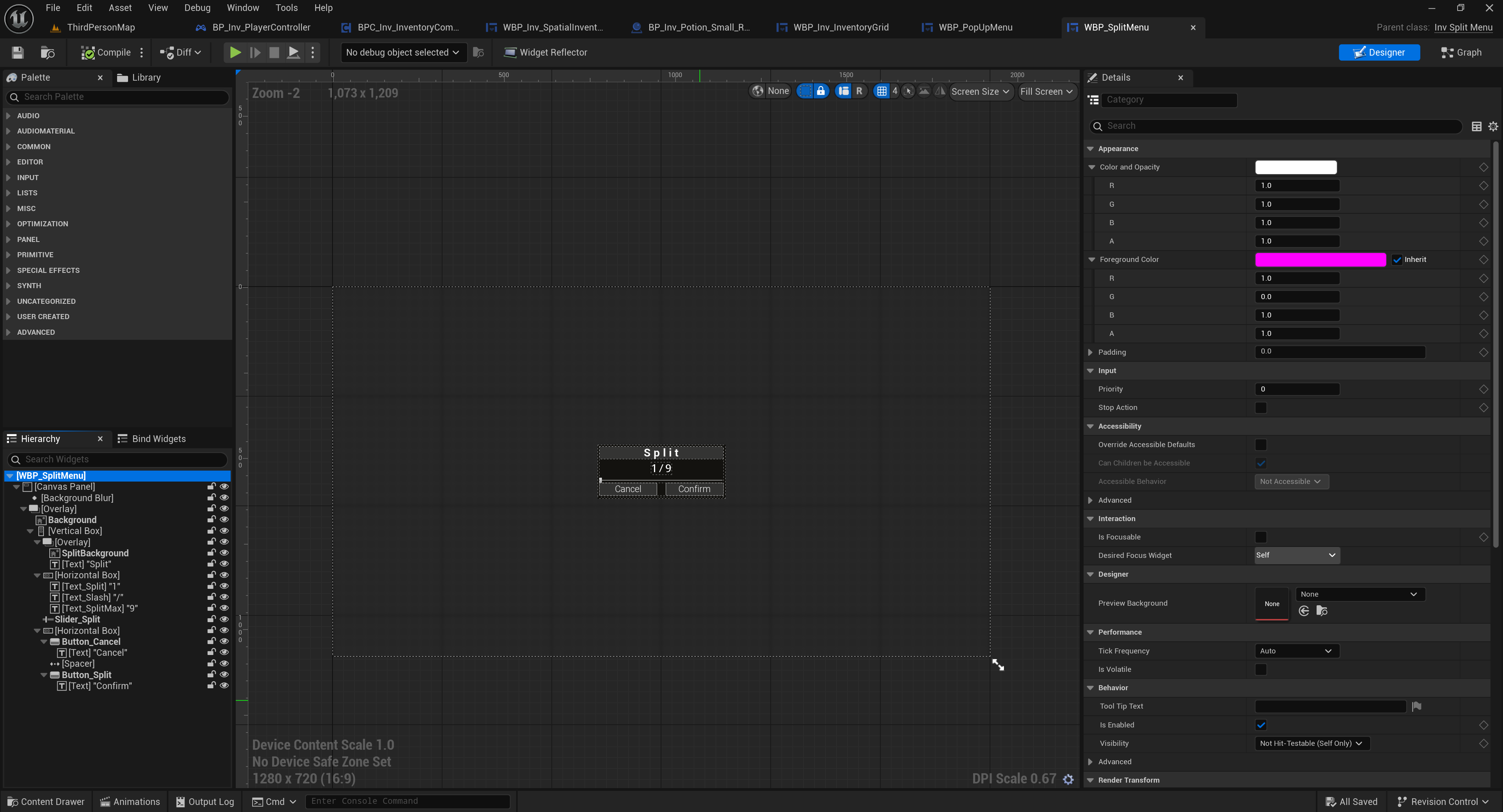Screen dimensions: 1503x812
Task: Uncheck the Inherit foreground color checkbox
Action: point(1397,260)
